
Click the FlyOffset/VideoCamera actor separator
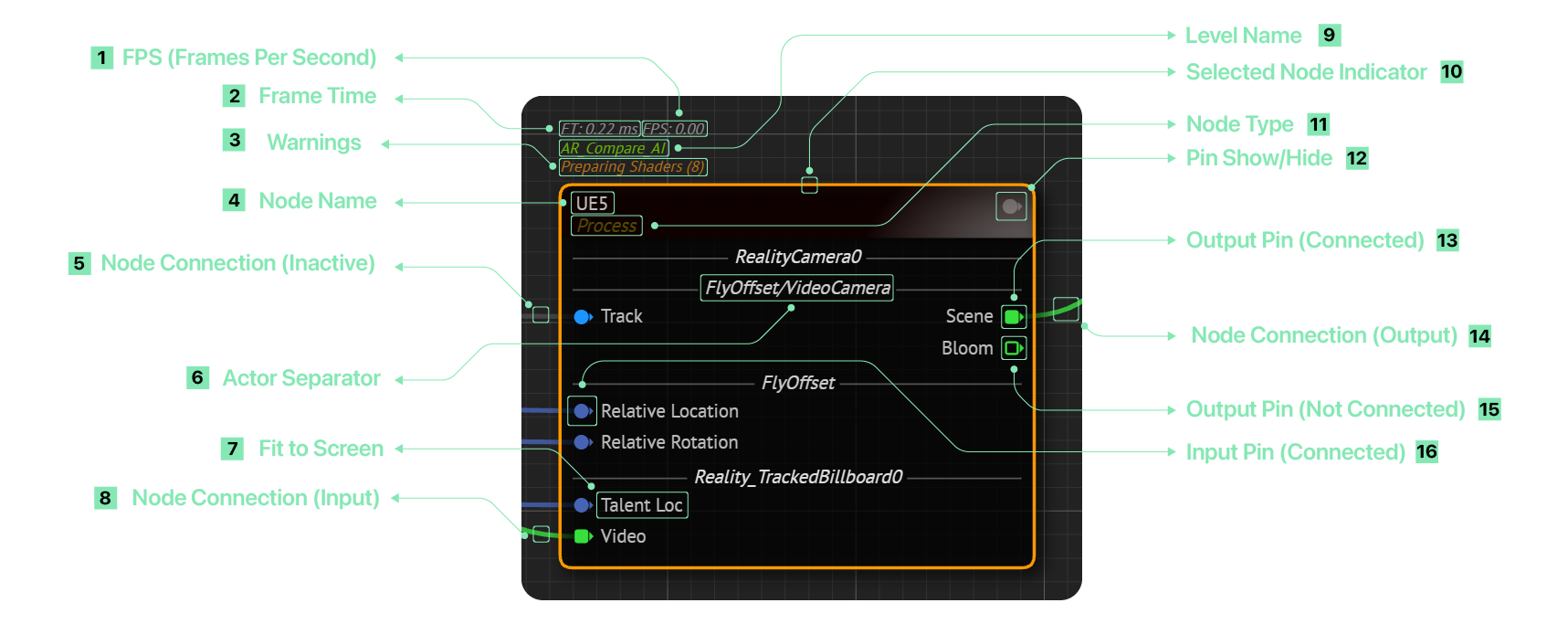(x=796, y=288)
